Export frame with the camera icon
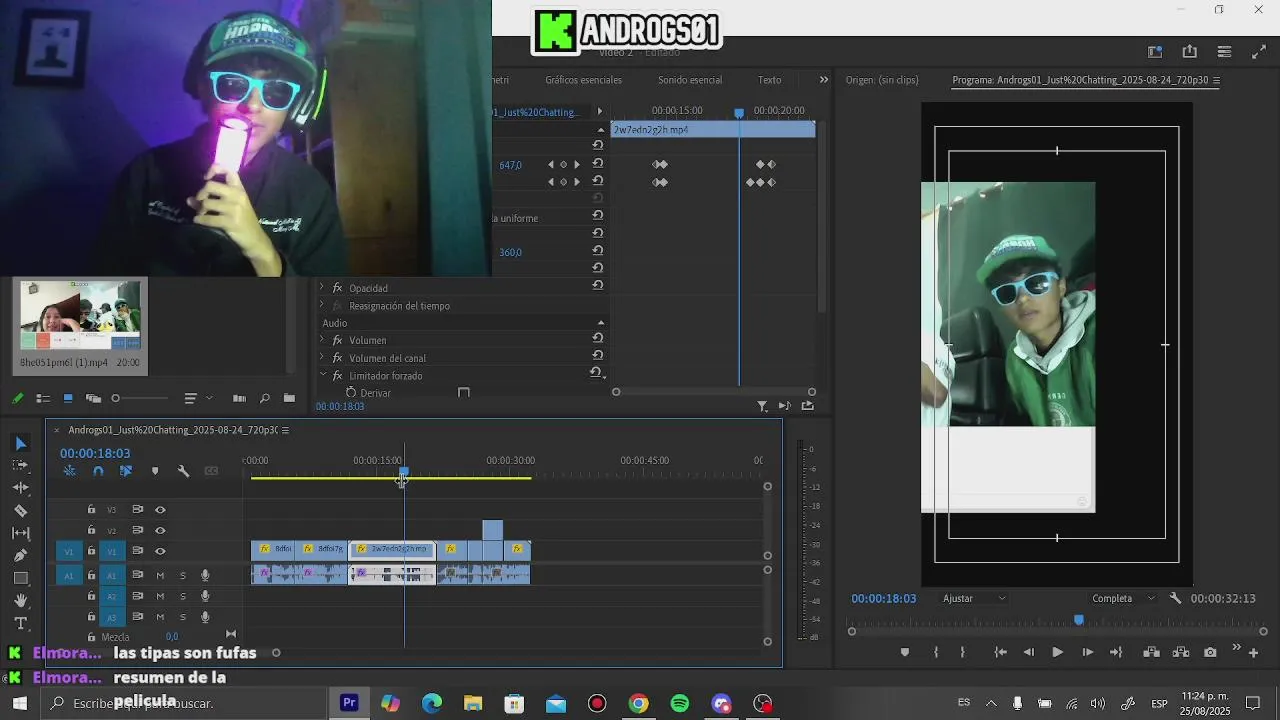1280x720 pixels. pos(1210,652)
